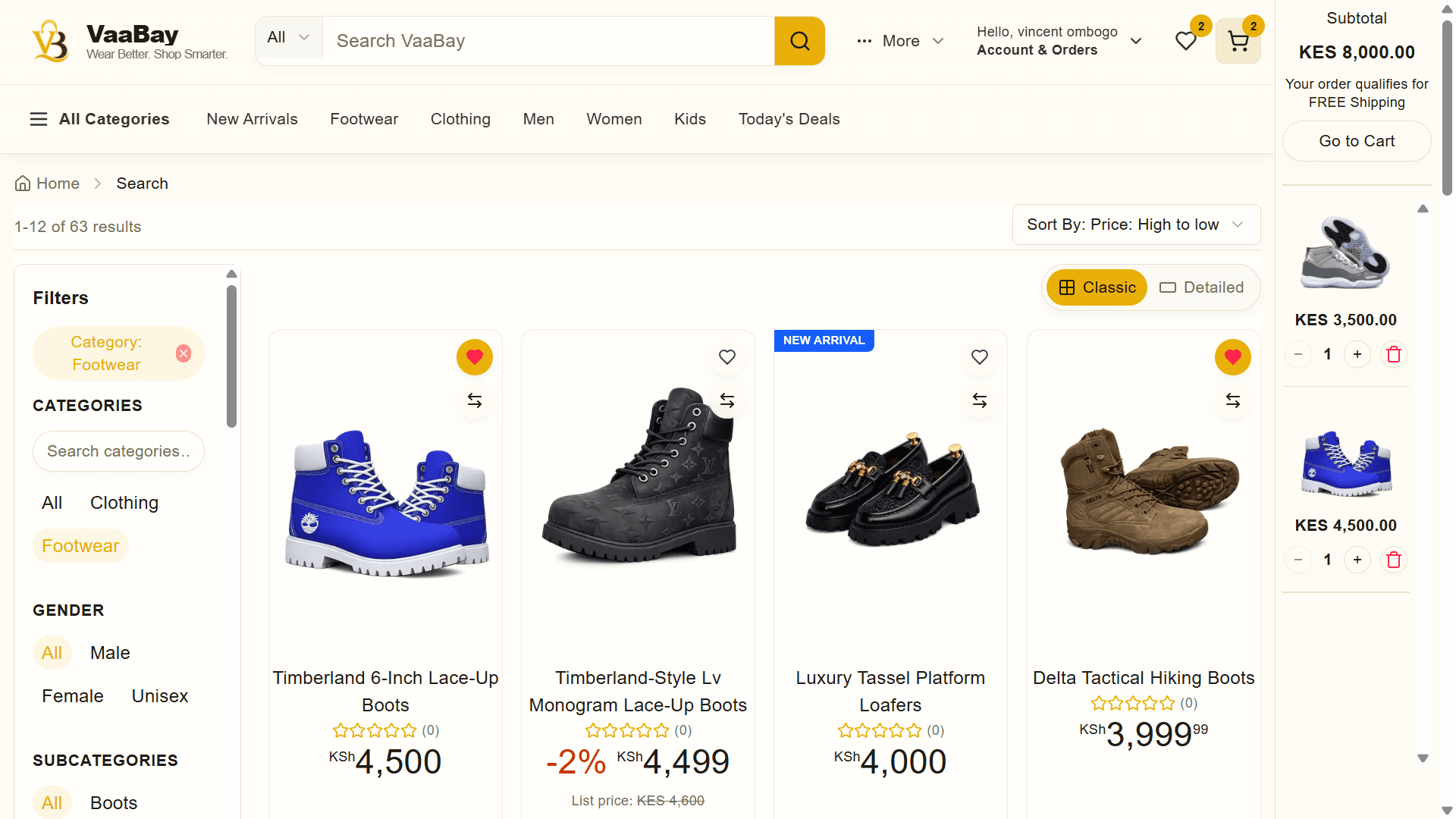Increase quantity of KES 4,500.00 cart item

coord(1357,560)
